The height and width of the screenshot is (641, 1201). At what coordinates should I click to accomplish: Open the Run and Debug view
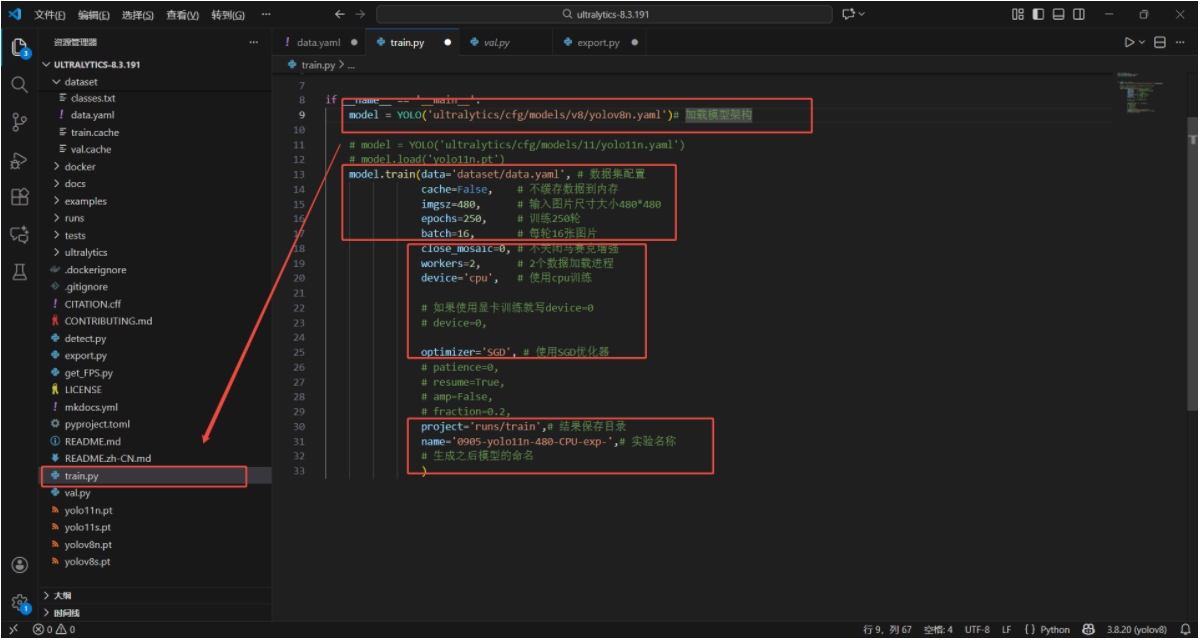tap(19, 160)
